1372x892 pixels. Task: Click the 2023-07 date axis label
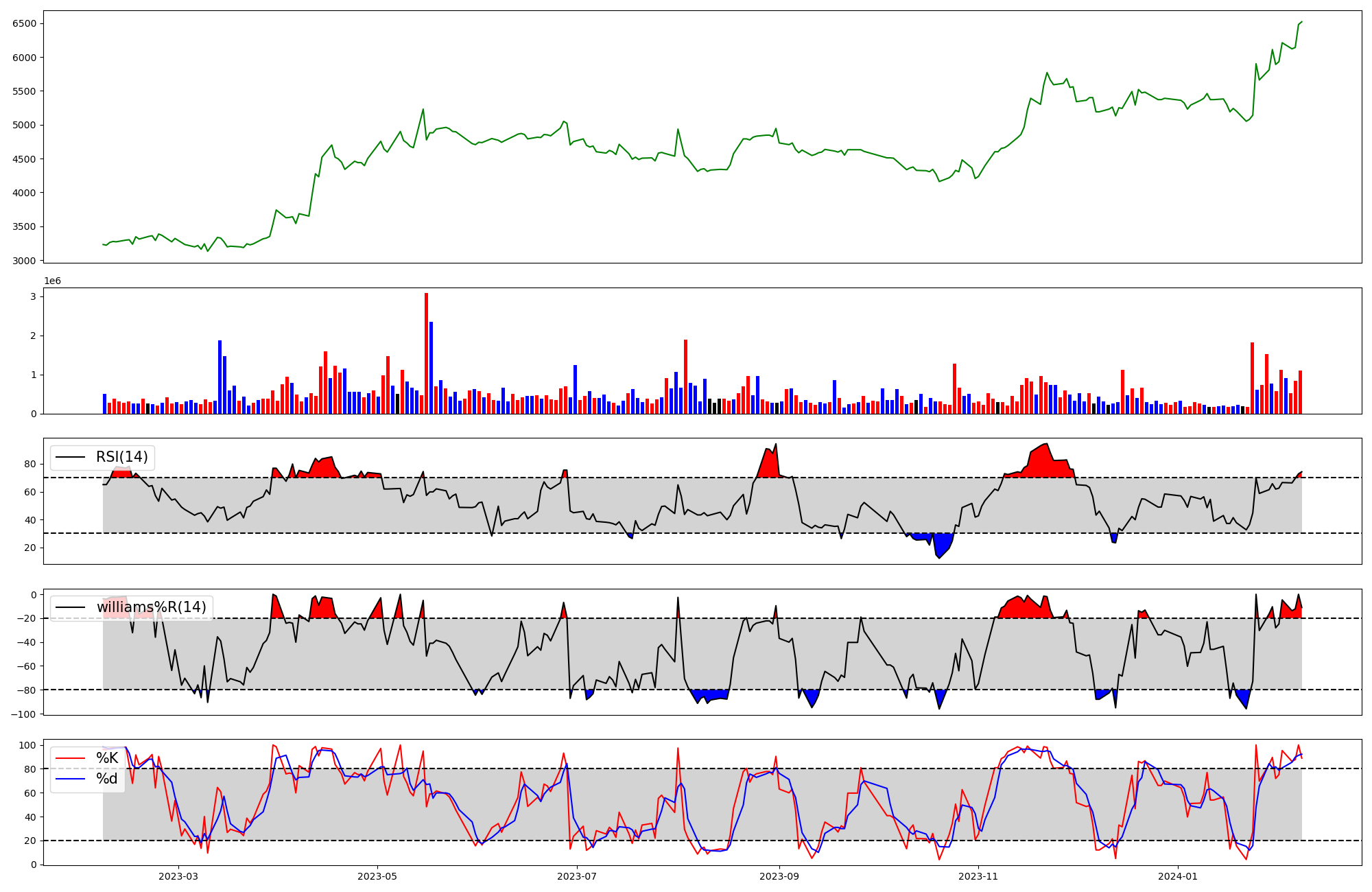(x=577, y=876)
